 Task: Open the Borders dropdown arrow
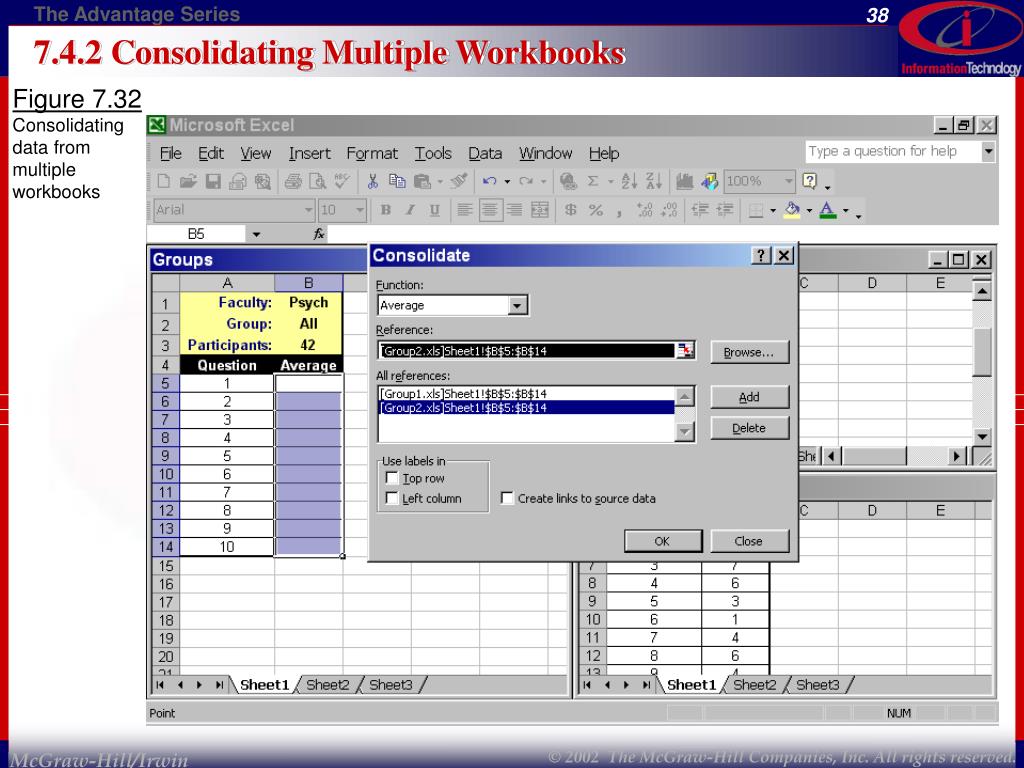[773, 210]
